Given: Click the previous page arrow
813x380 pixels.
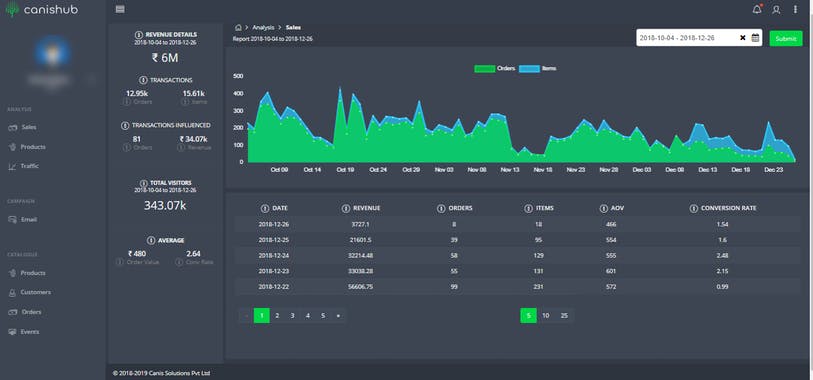Looking at the screenshot, I should coord(246,315).
